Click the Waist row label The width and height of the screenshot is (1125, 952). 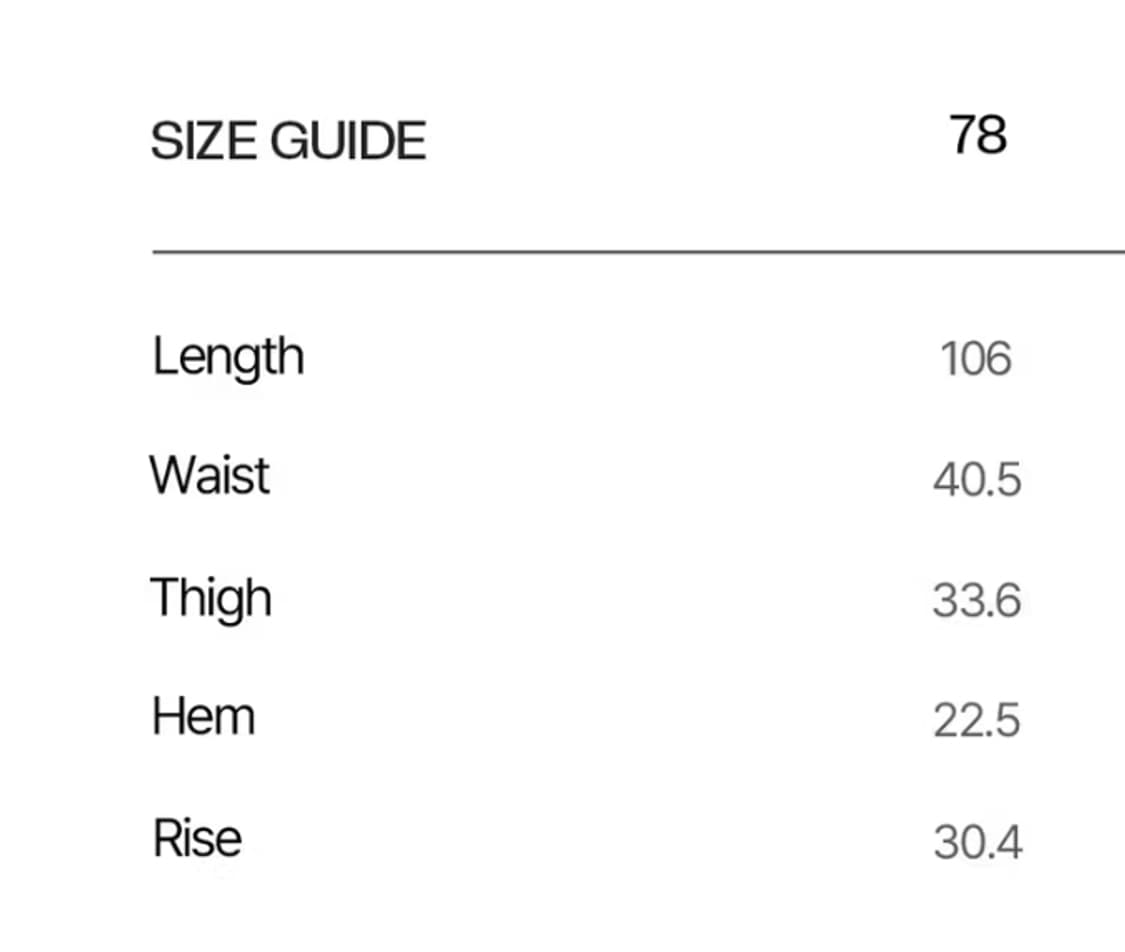(210, 475)
